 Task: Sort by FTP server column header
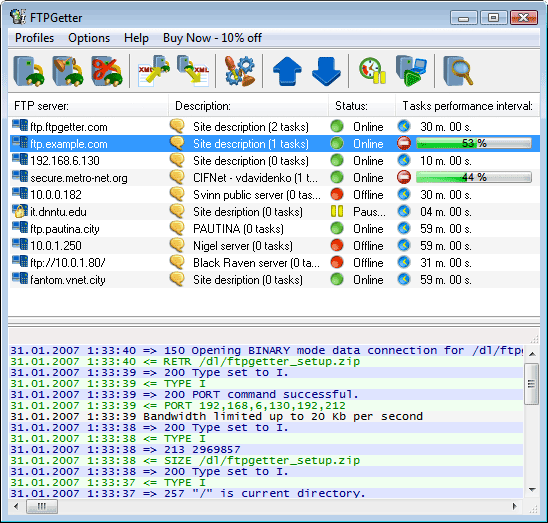(88, 106)
